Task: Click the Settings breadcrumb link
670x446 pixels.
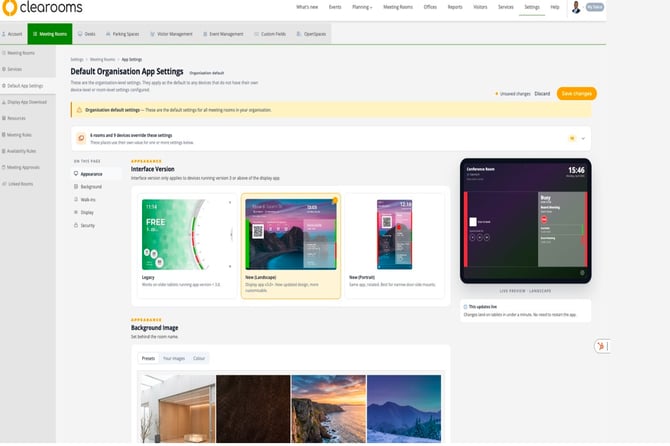Action: 77,59
